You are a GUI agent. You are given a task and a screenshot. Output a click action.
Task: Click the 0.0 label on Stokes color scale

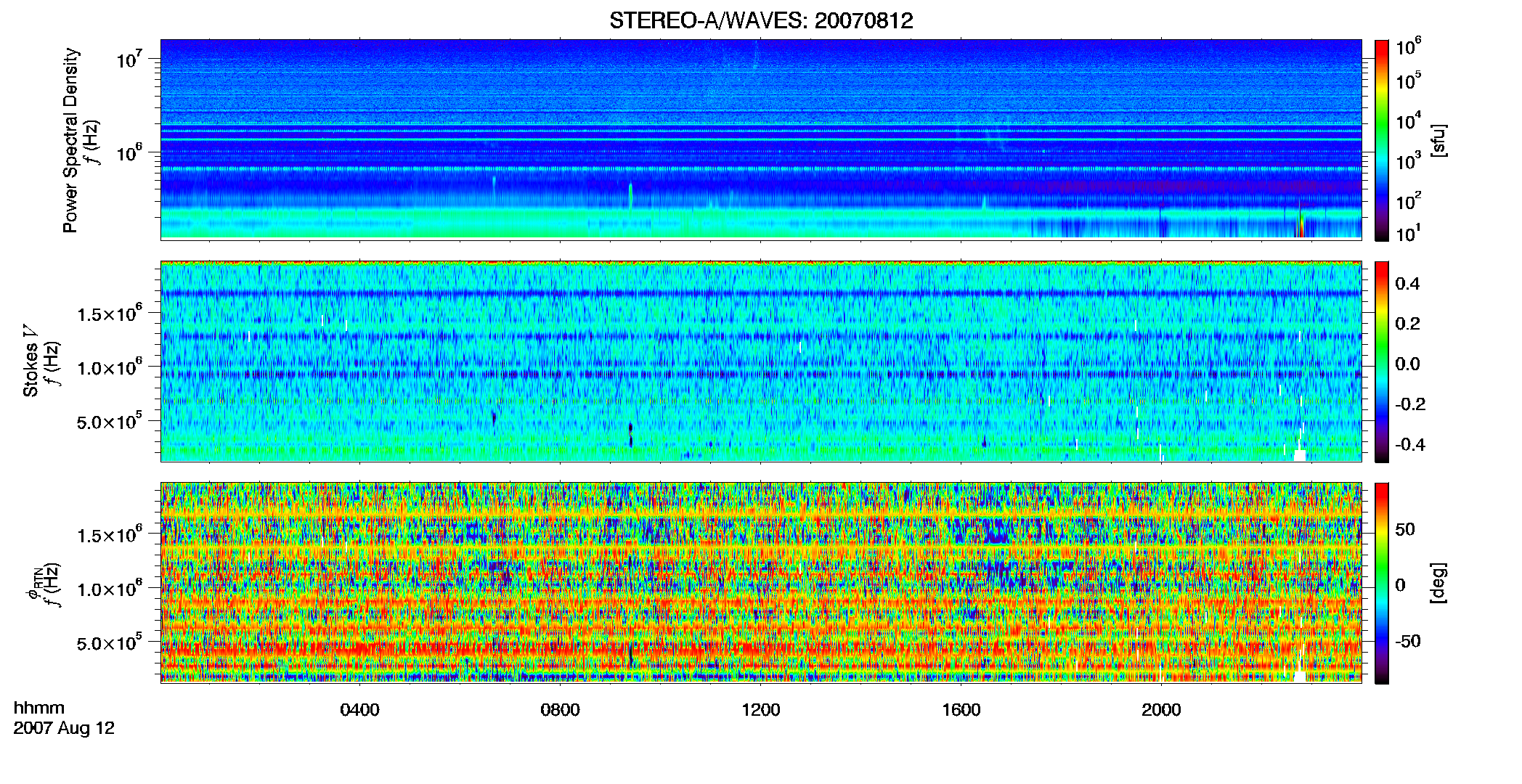(x=1407, y=364)
